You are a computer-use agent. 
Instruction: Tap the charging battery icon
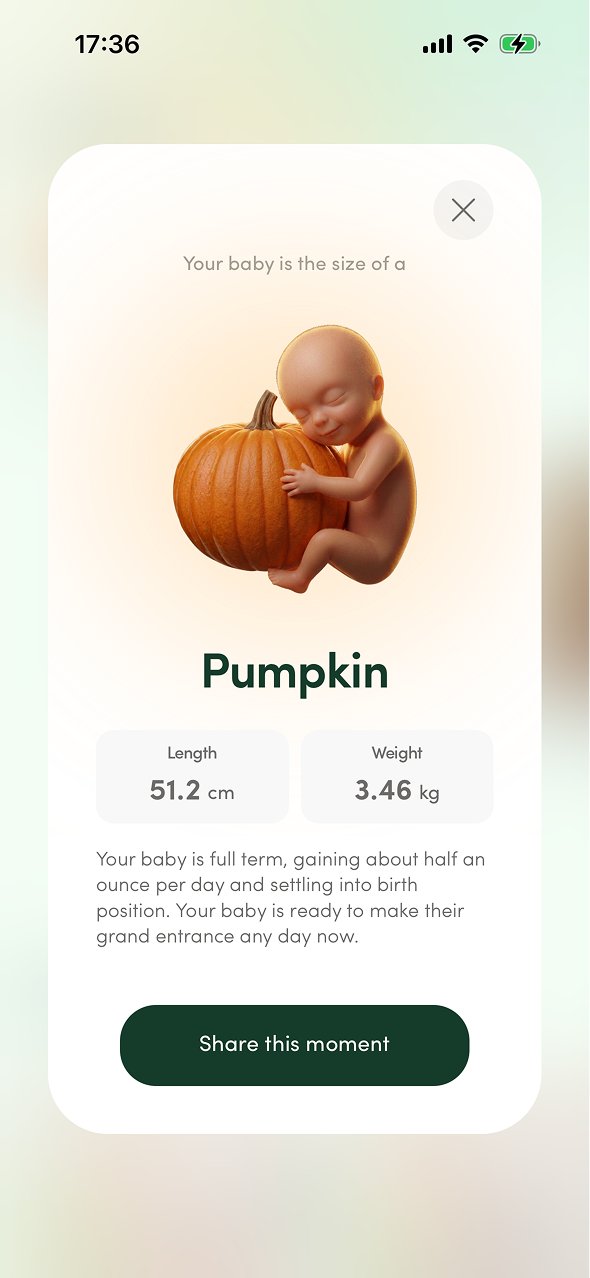(520, 44)
